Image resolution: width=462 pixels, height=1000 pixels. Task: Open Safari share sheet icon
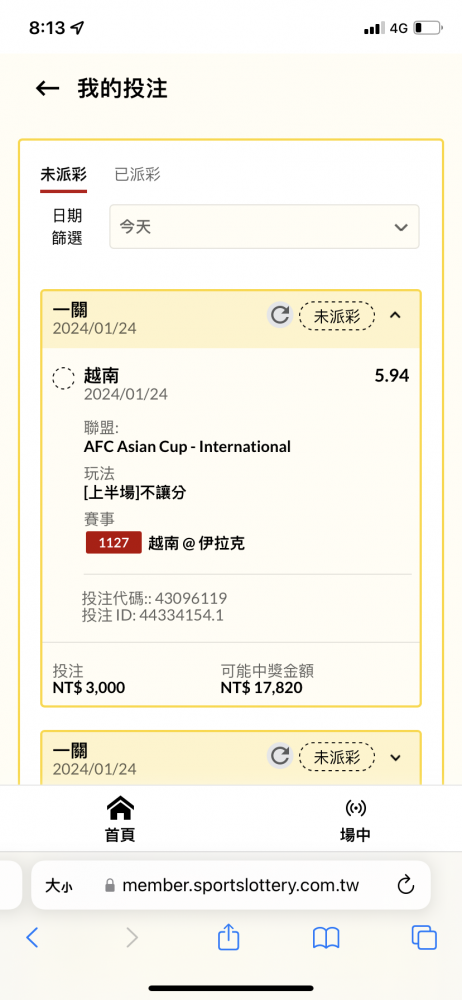point(228,937)
